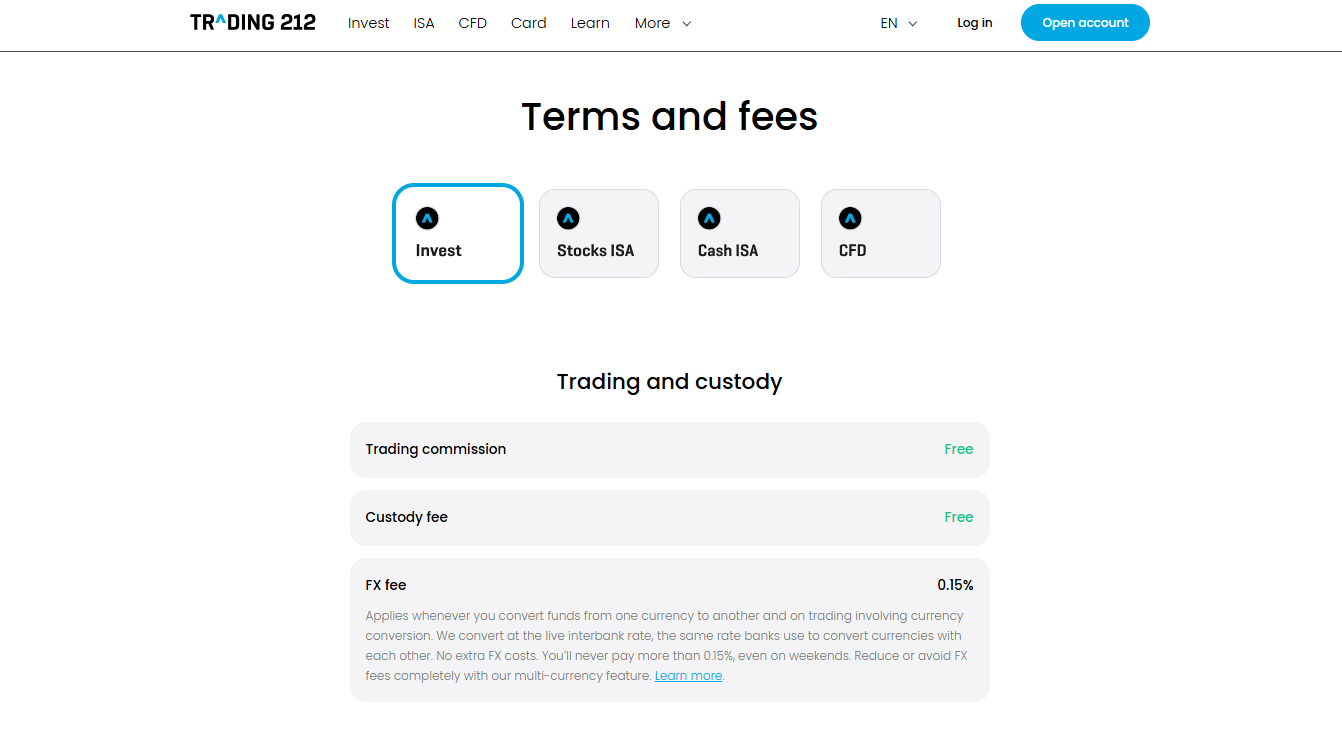Open the Card navigation item
Viewport: 1342px width, 730px height.
pos(528,23)
